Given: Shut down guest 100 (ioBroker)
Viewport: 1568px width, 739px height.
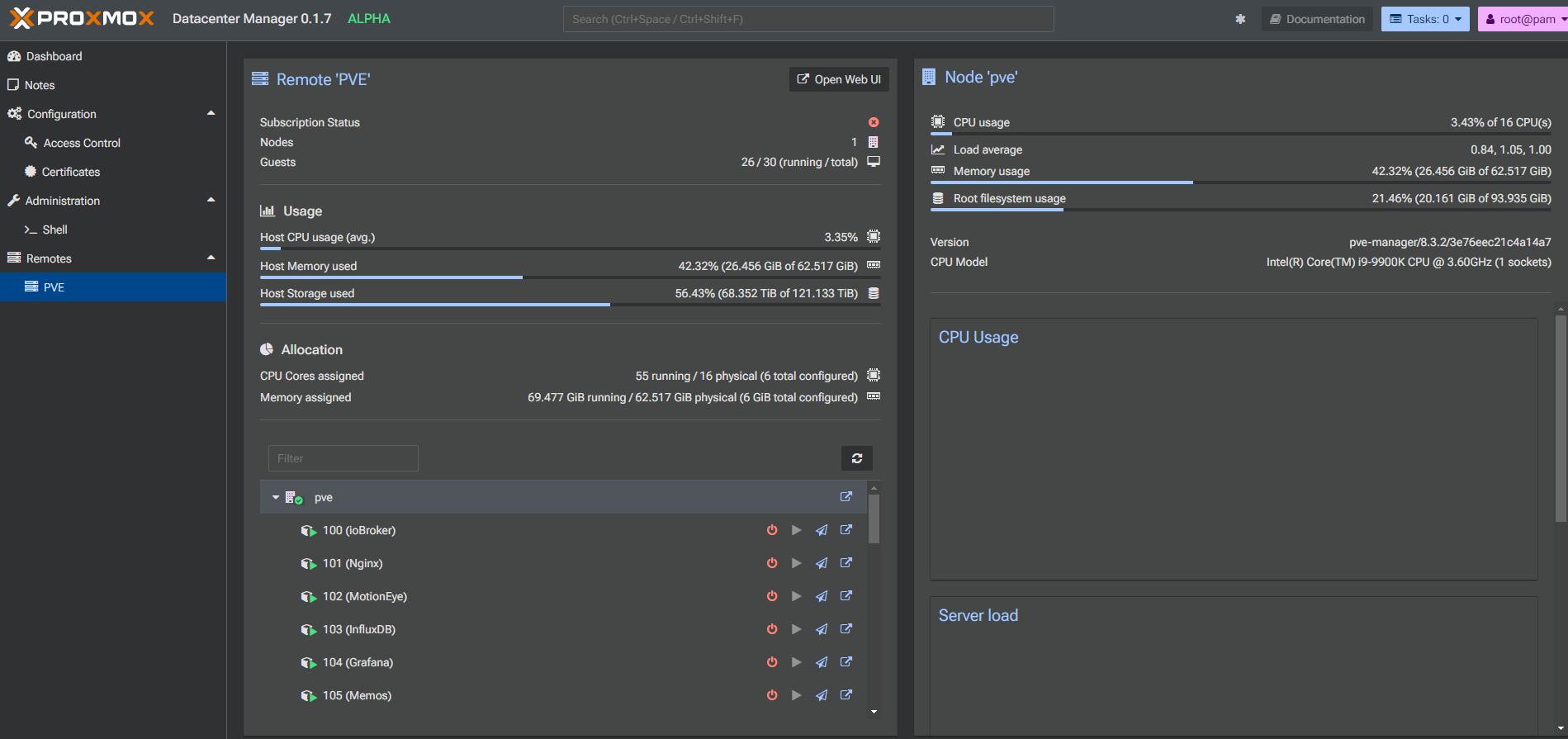Looking at the screenshot, I should tap(772, 530).
